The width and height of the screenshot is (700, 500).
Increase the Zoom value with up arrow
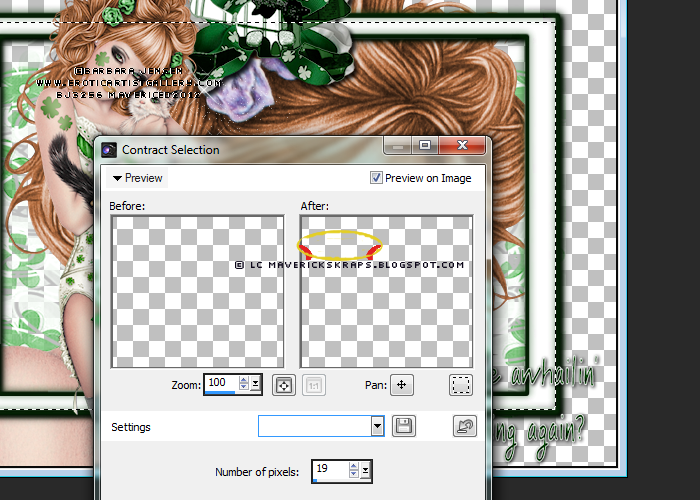(244, 380)
